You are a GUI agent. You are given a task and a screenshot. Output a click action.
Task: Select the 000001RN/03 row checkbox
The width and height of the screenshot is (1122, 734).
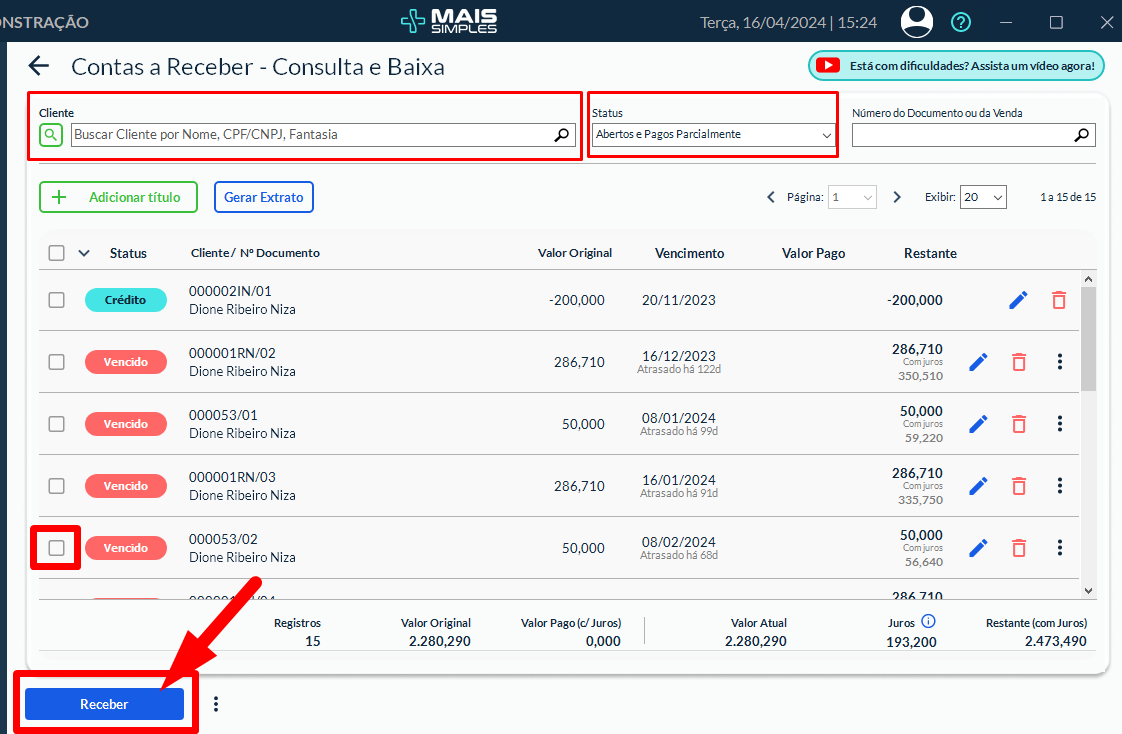[x=56, y=486]
